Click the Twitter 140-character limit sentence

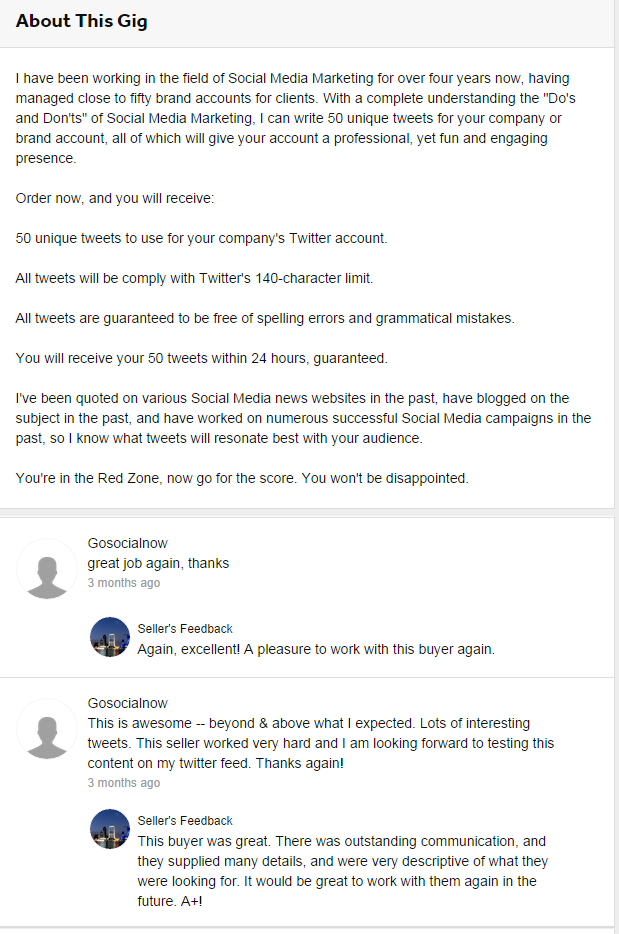point(194,278)
